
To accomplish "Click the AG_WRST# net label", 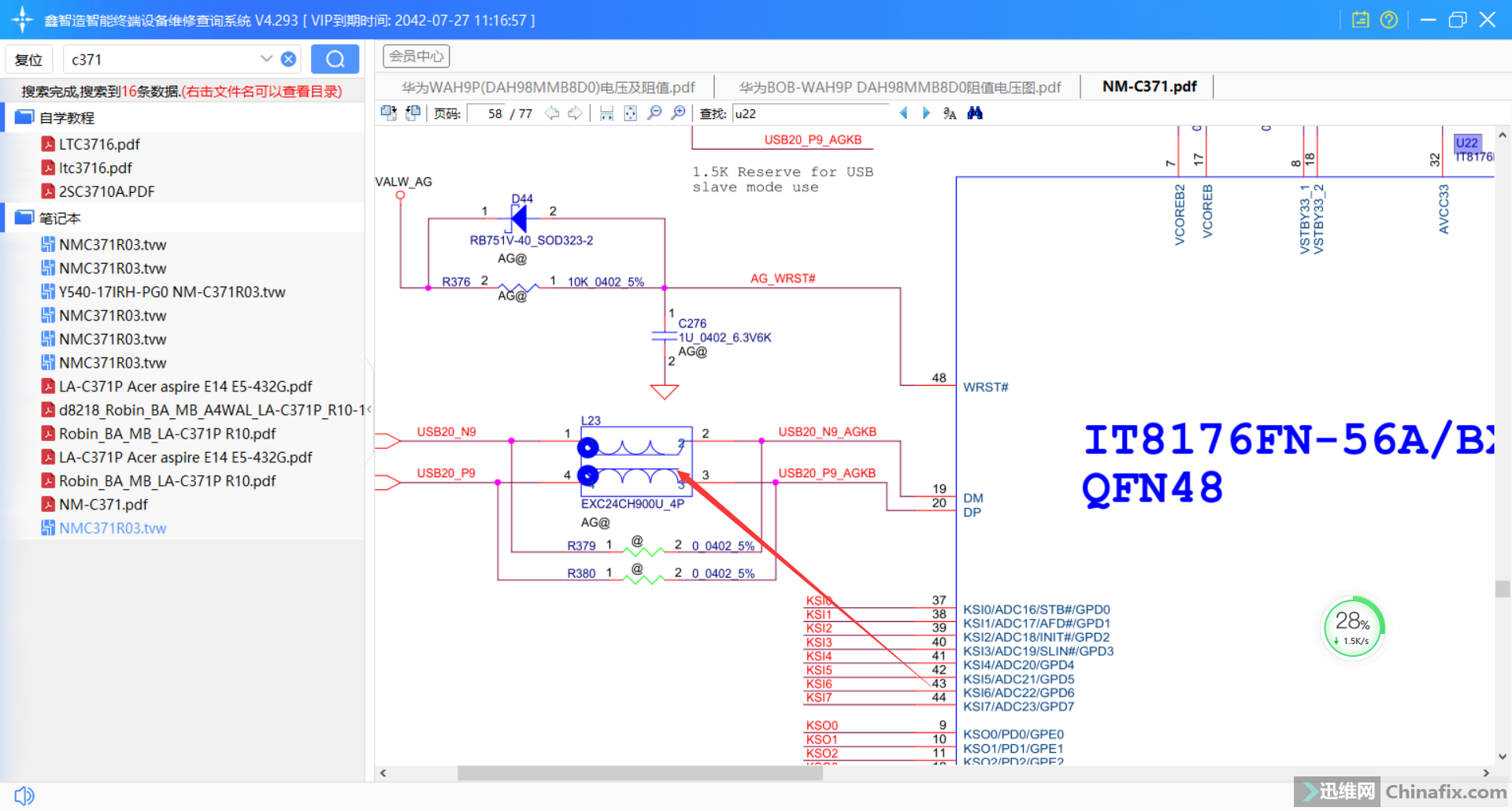I will [x=783, y=279].
